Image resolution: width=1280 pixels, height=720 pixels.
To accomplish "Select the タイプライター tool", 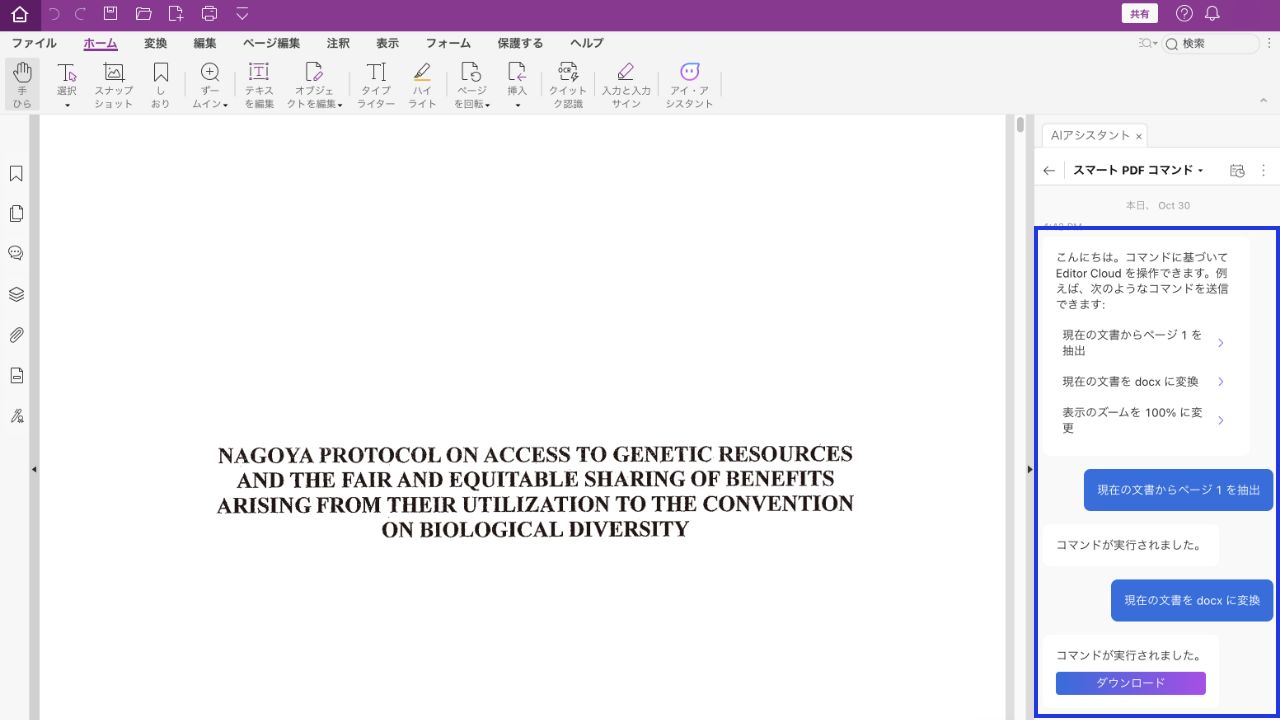I will pyautogui.click(x=376, y=85).
